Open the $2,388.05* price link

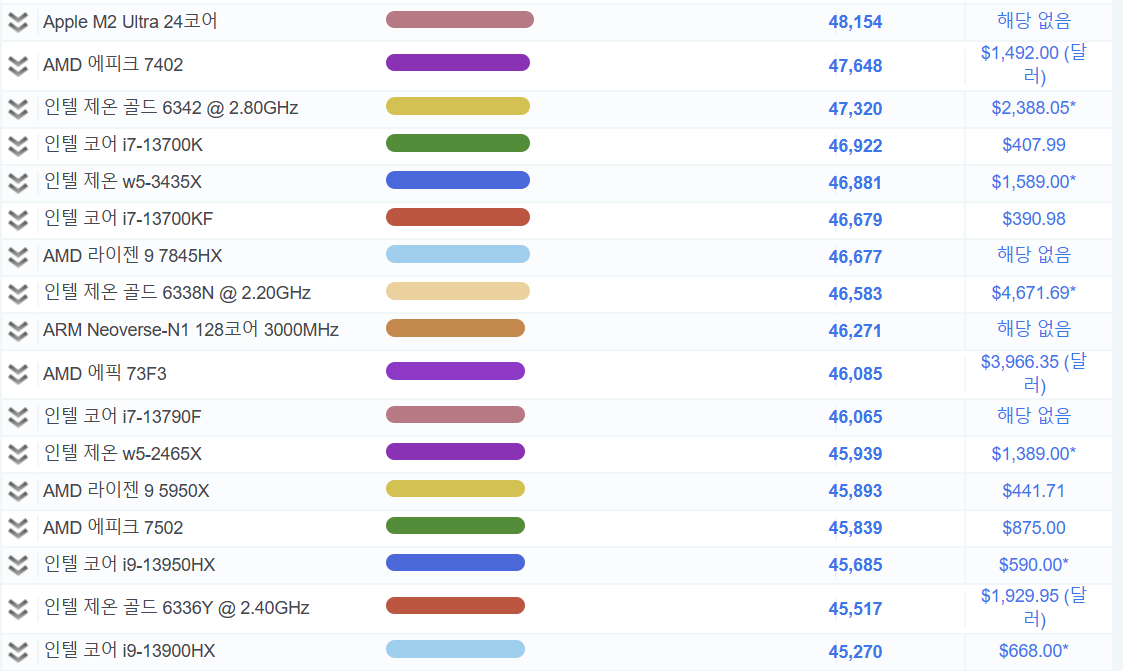(1033, 108)
